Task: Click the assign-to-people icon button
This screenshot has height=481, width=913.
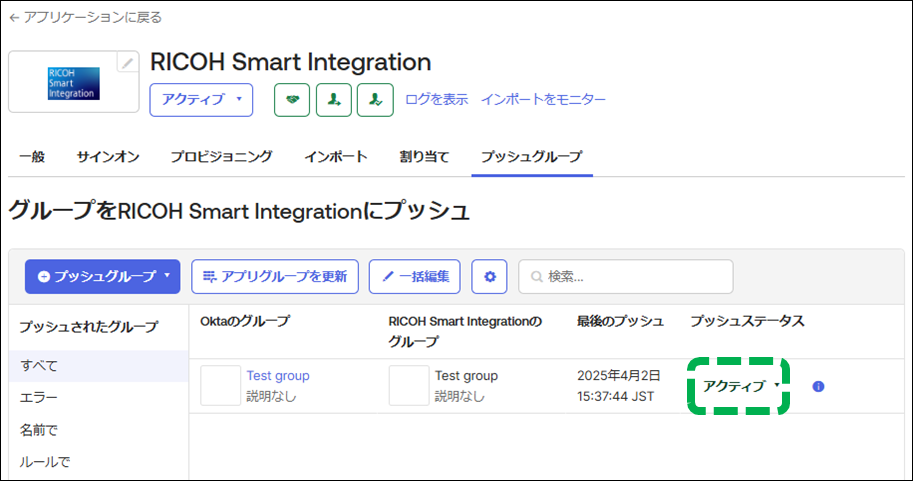Action: tap(334, 100)
